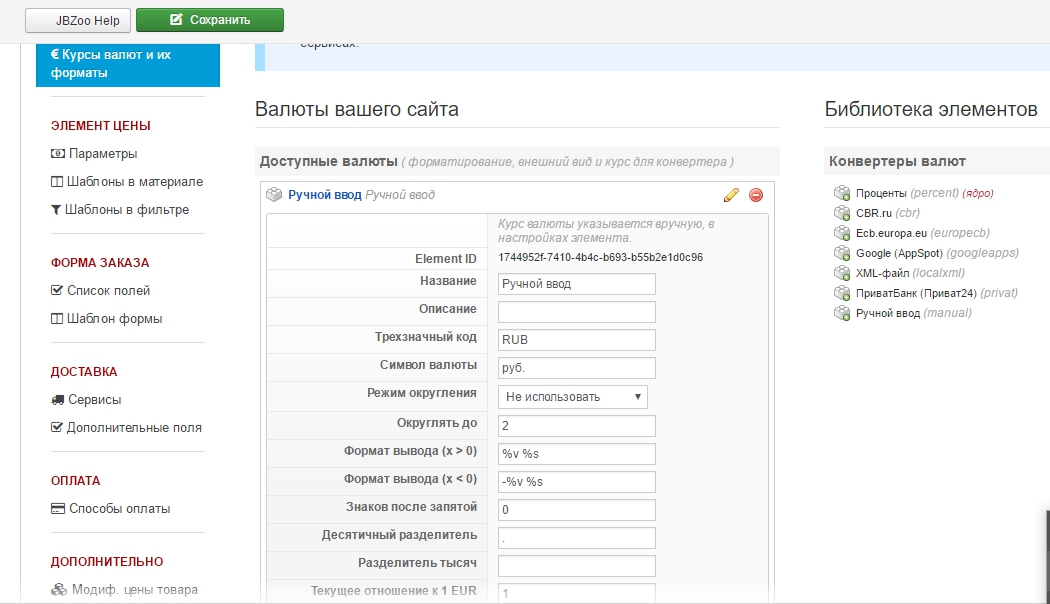Open Способы оплаты link
This screenshot has width=1050, height=604.
(x=119, y=509)
